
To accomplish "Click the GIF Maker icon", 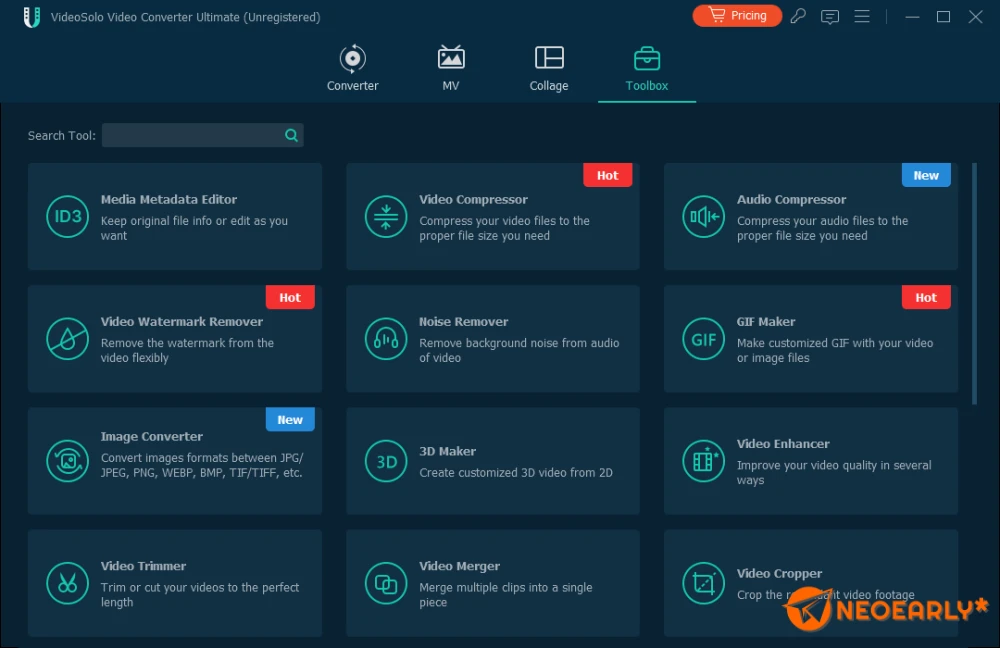I will pyautogui.click(x=703, y=339).
